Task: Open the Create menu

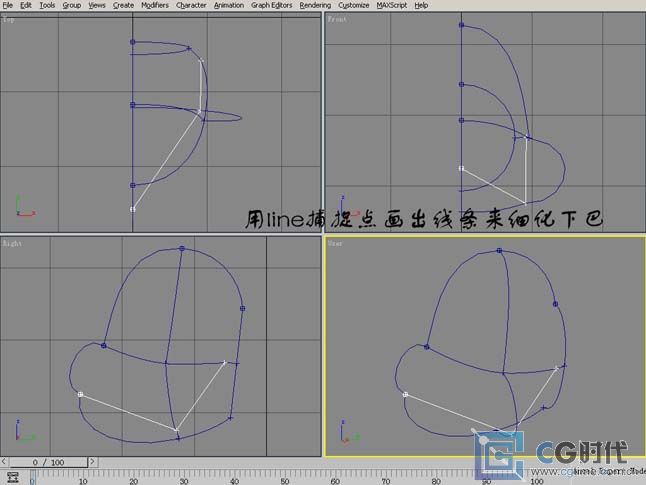Action: (123, 5)
